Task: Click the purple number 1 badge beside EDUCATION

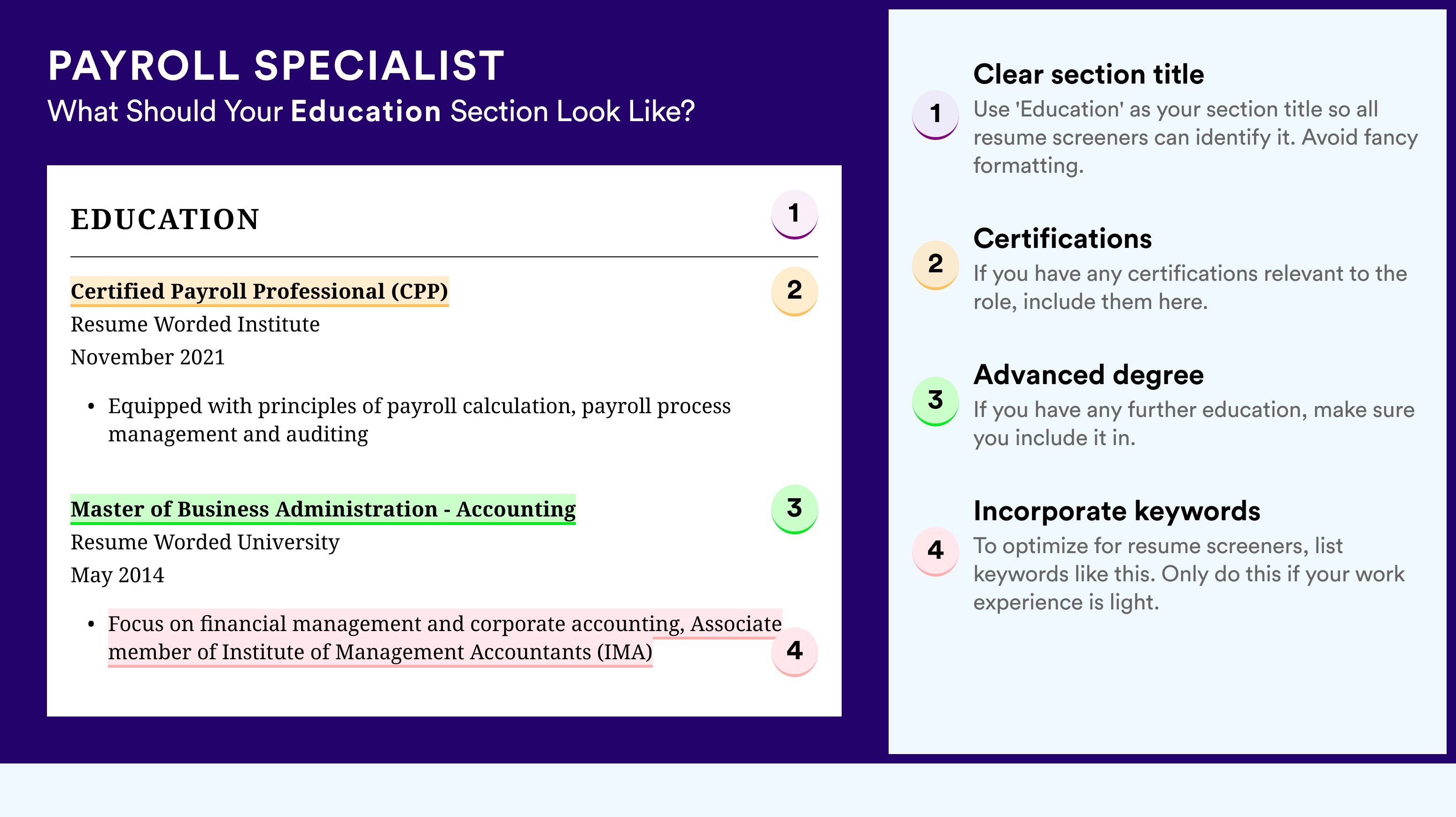Action: click(794, 214)
